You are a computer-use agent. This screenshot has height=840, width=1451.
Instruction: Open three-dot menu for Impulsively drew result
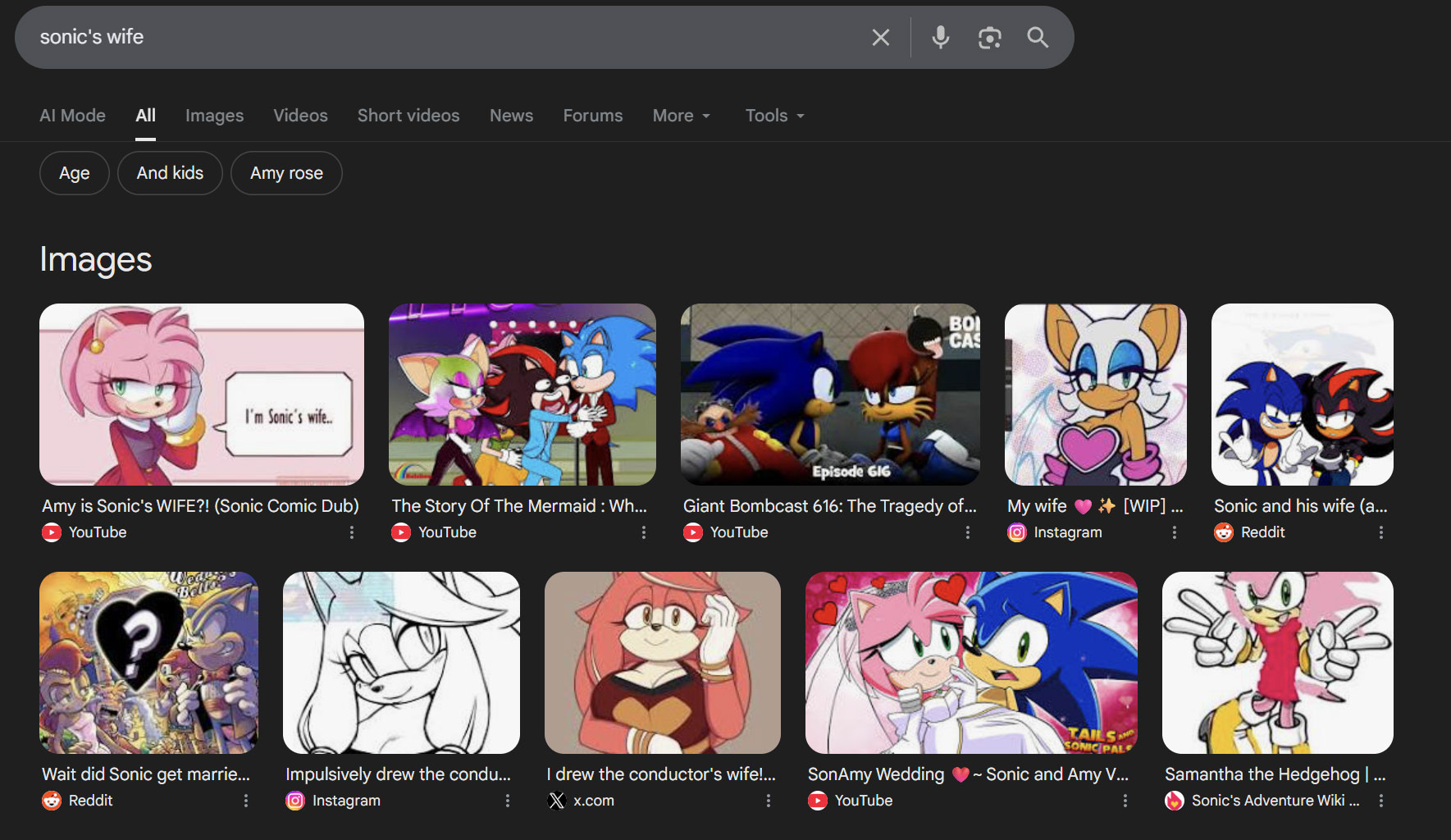[508, 801]
